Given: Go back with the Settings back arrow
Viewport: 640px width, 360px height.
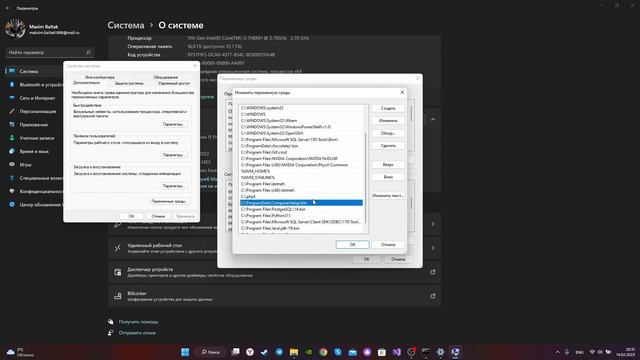Looking at the screenshot, I should click(x=8, y=8).
